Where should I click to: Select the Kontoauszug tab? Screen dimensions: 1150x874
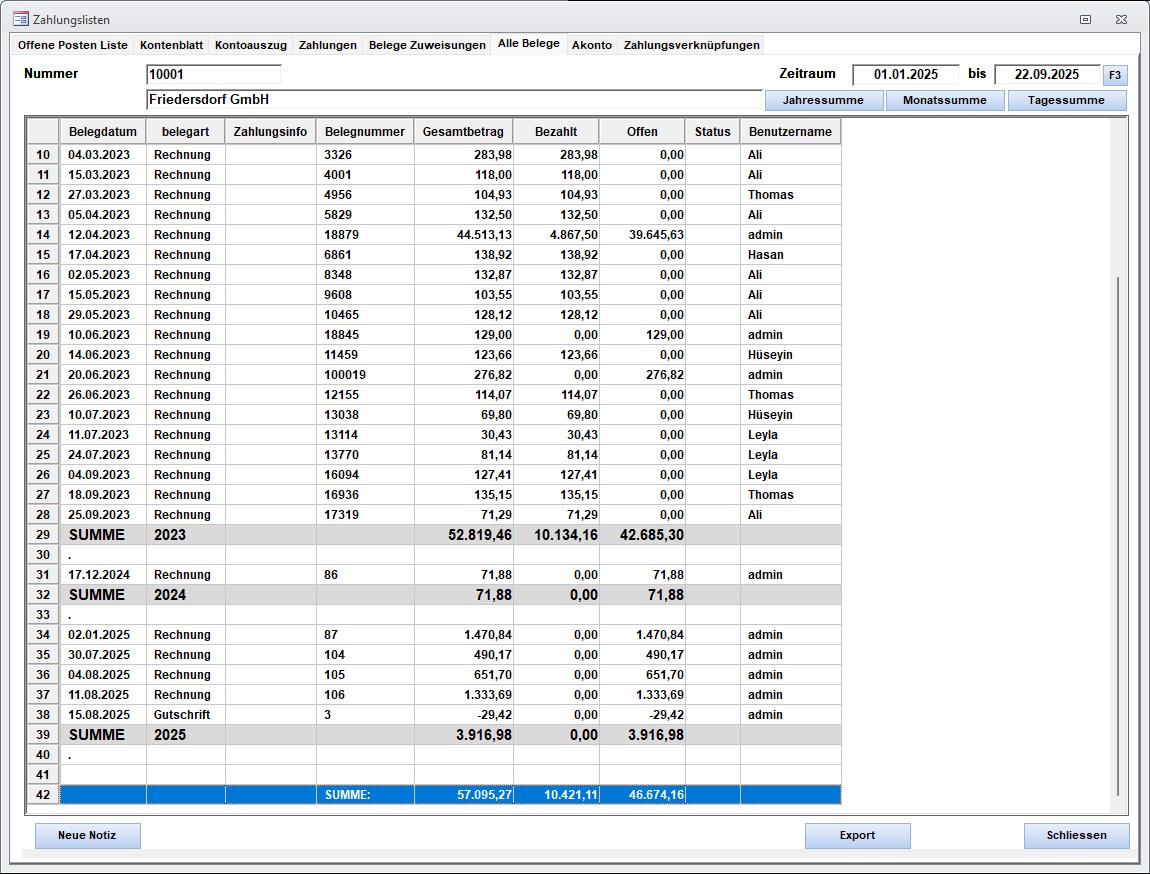(x=251, y=45)
